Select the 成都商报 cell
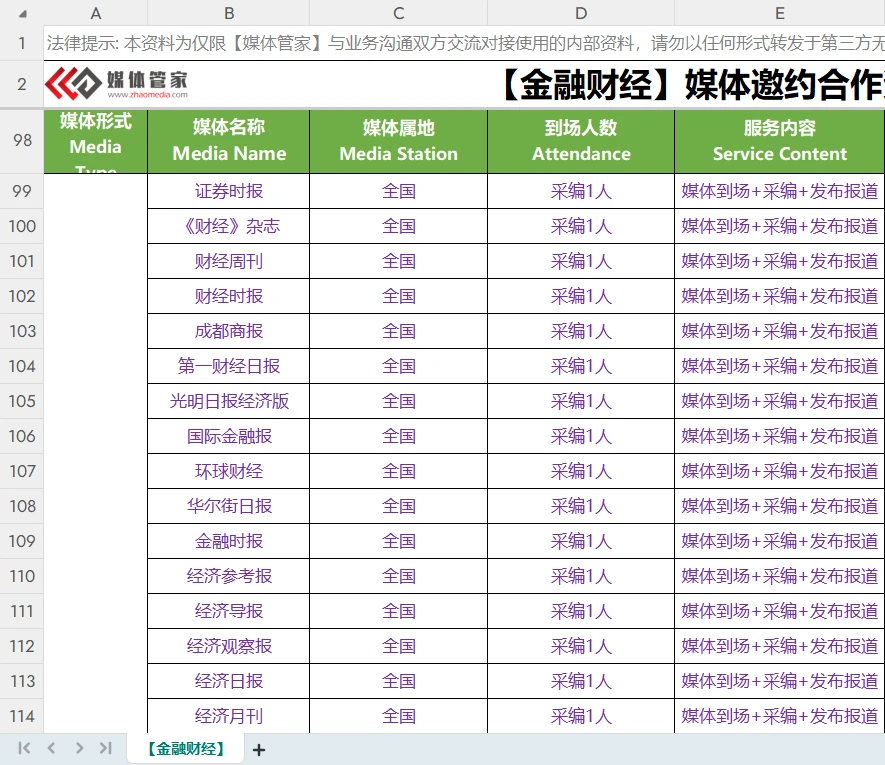 coord(229,331)
